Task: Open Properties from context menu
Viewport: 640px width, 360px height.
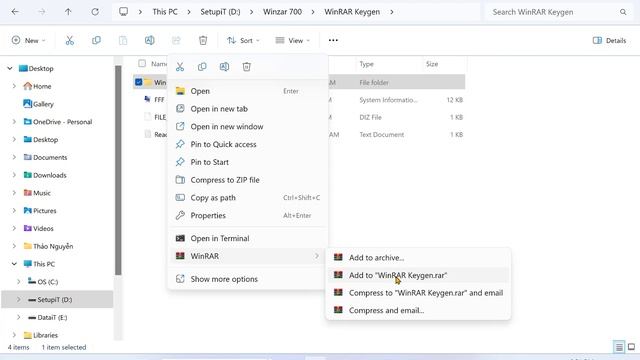Action: coord(247,216)
